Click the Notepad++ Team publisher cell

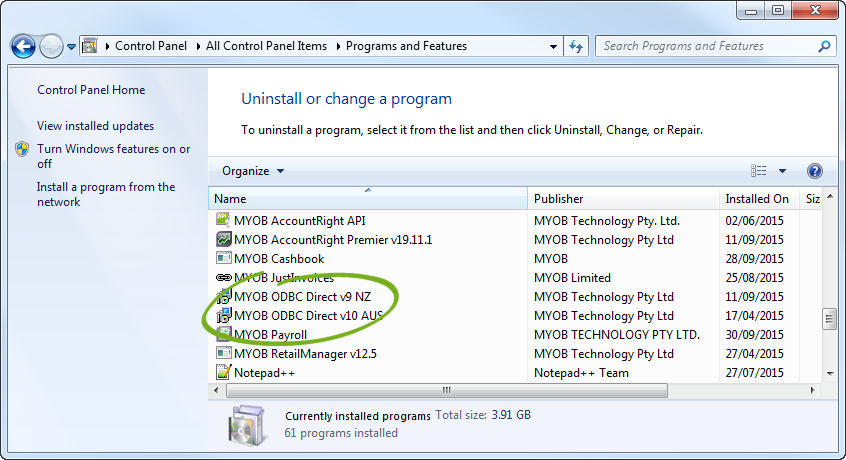(x=581, y=373)
